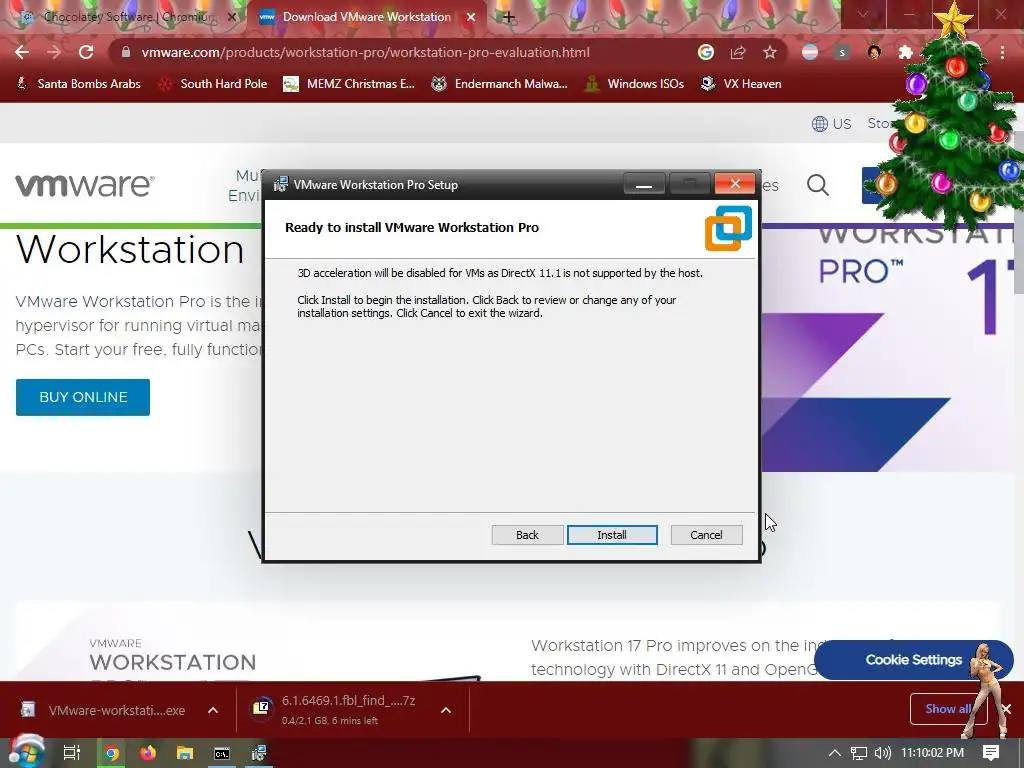Open Firefox from taskbar
The height and width of the screenshot is (768, 1024).
tap(148, 753)
